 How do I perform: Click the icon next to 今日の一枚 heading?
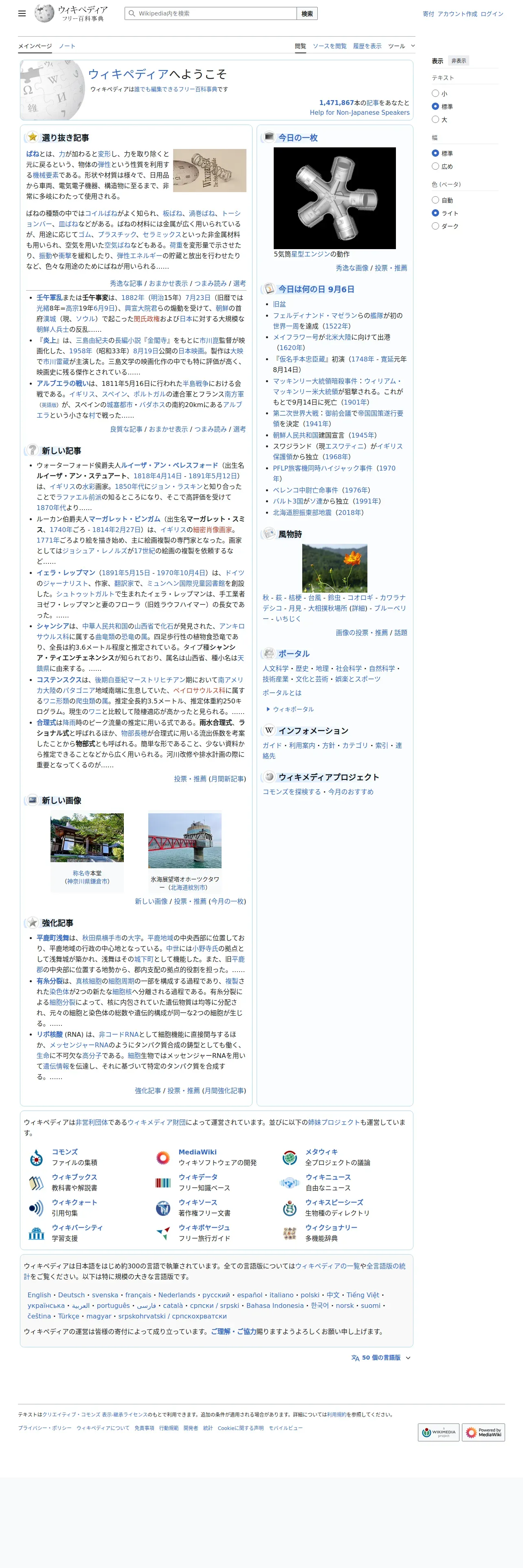point(269,137)
